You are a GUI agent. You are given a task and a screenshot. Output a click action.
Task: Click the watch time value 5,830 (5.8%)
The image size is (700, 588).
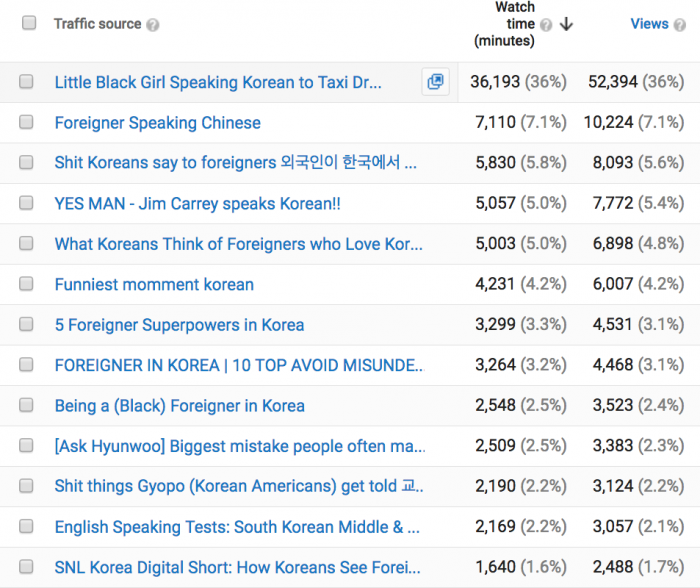(521, 163)
